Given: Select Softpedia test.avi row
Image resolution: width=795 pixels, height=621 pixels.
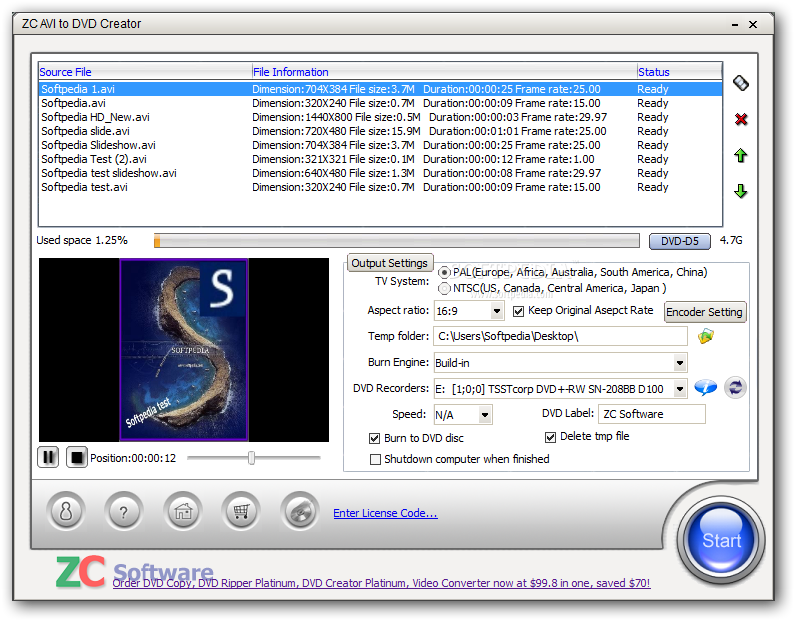Looking at the screenshot, I should point(380,188).
